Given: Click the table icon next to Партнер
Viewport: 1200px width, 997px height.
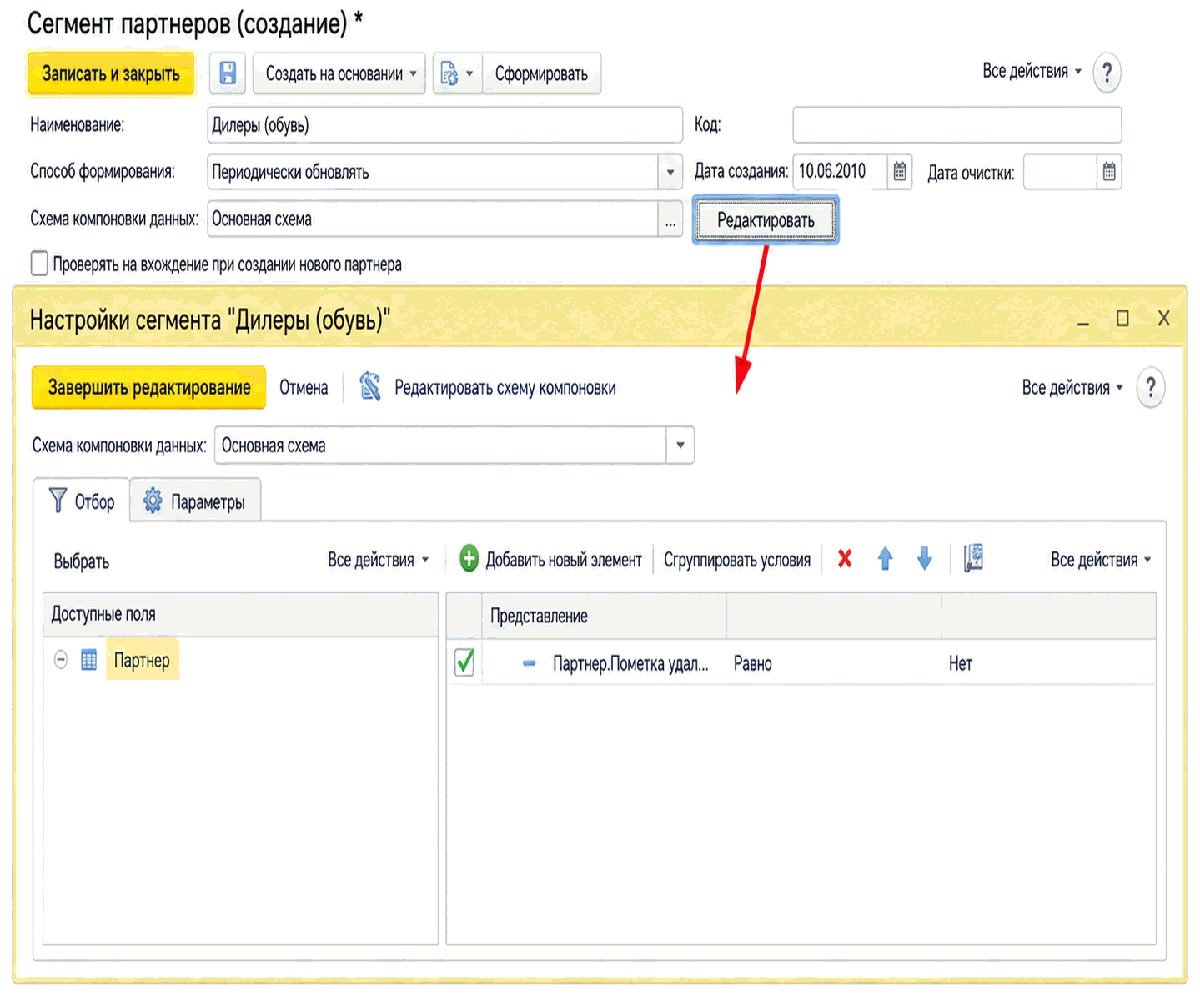Looking at the screenshot, I should 89,661.
